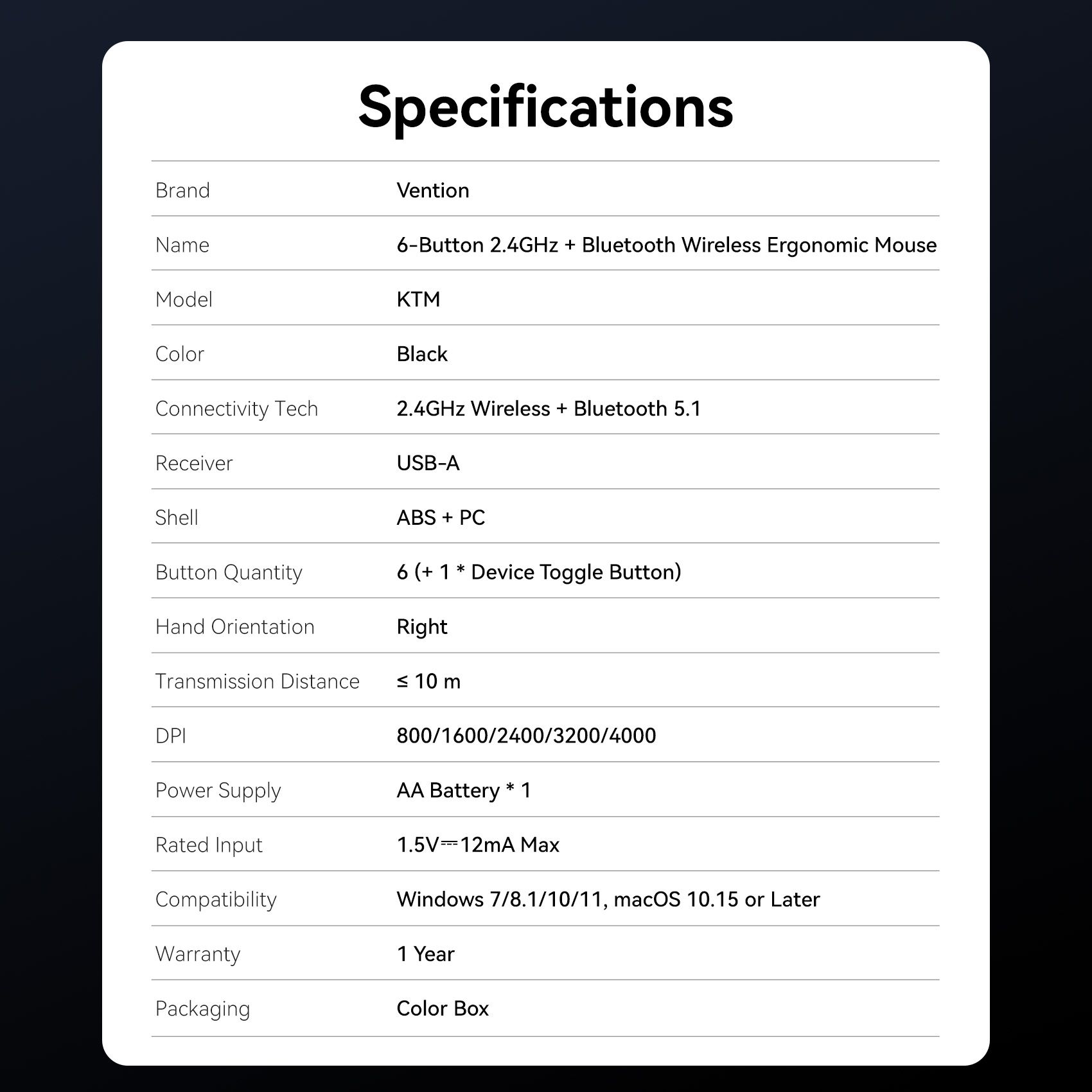
Task: Click the 6-Button Wireless Ergonomic Mouse name
Action: (x=666, y=245)
